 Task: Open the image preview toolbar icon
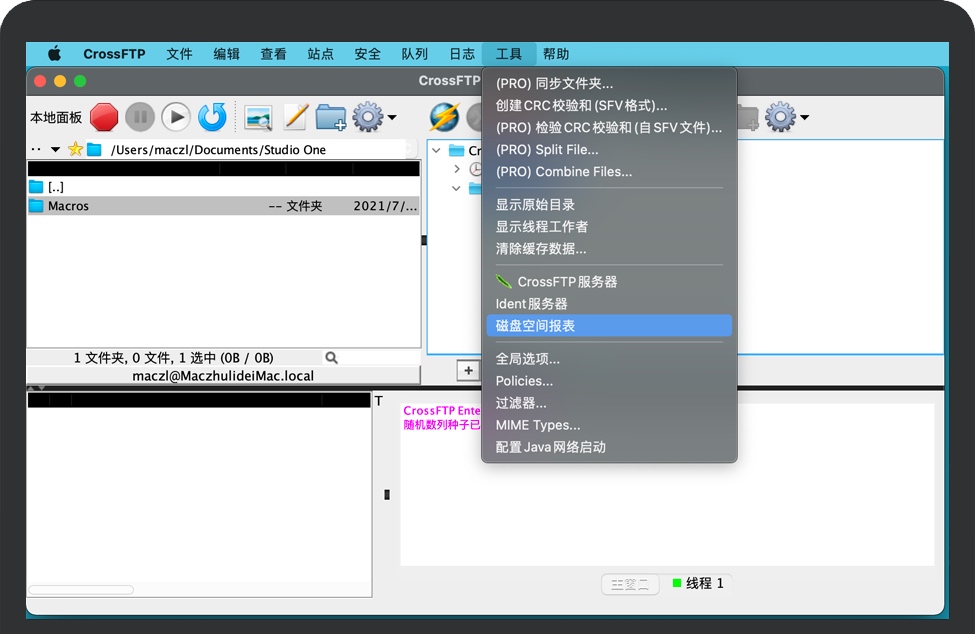258,116
